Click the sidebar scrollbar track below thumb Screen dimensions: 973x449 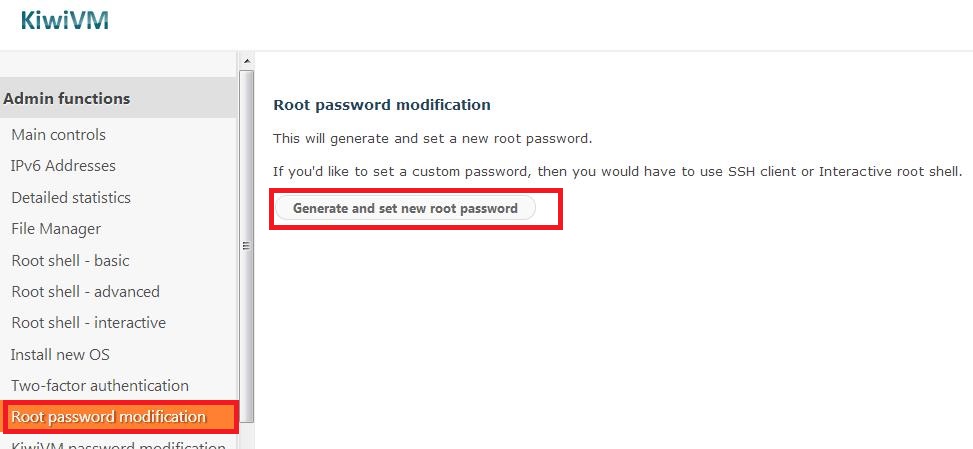246,435
